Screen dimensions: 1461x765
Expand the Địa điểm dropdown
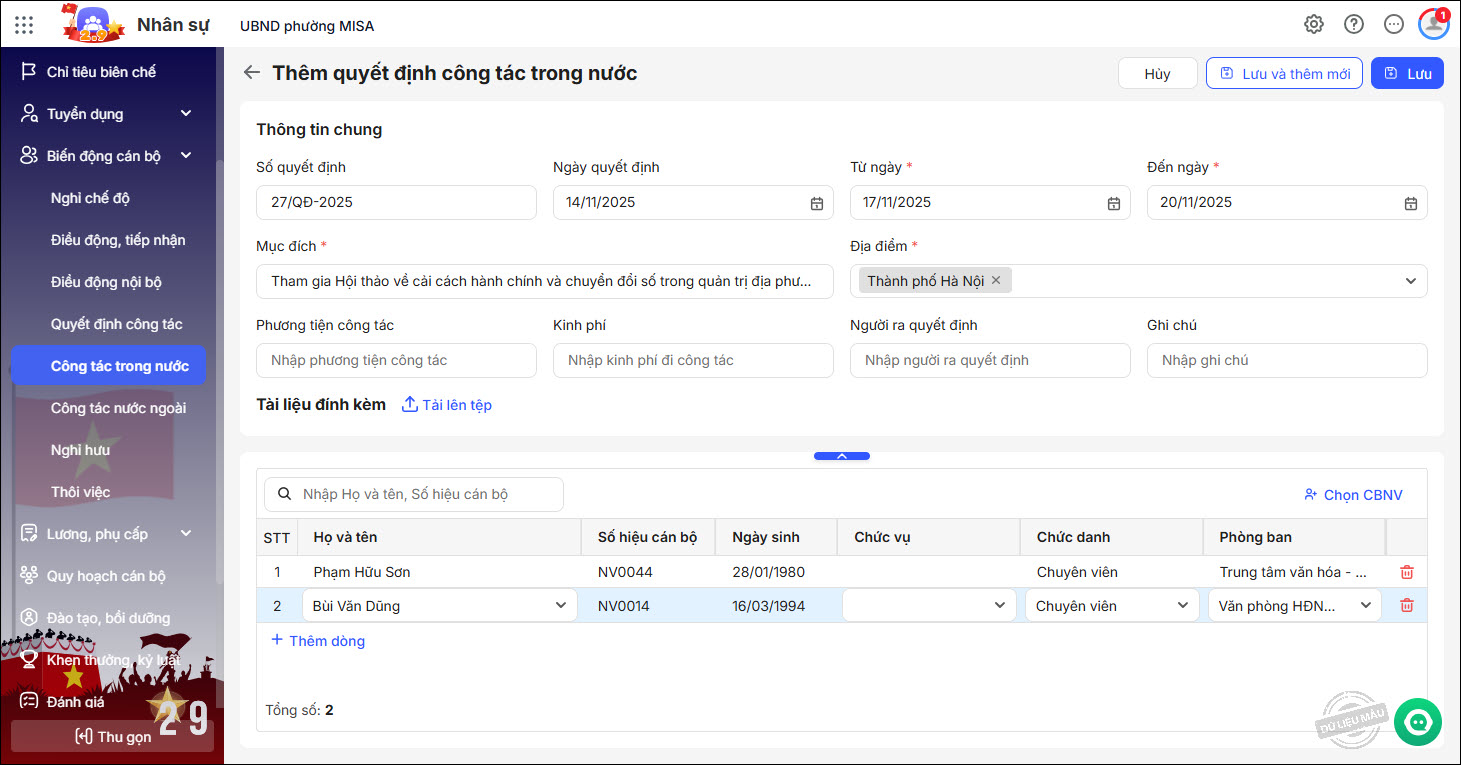pos(1410,282)
